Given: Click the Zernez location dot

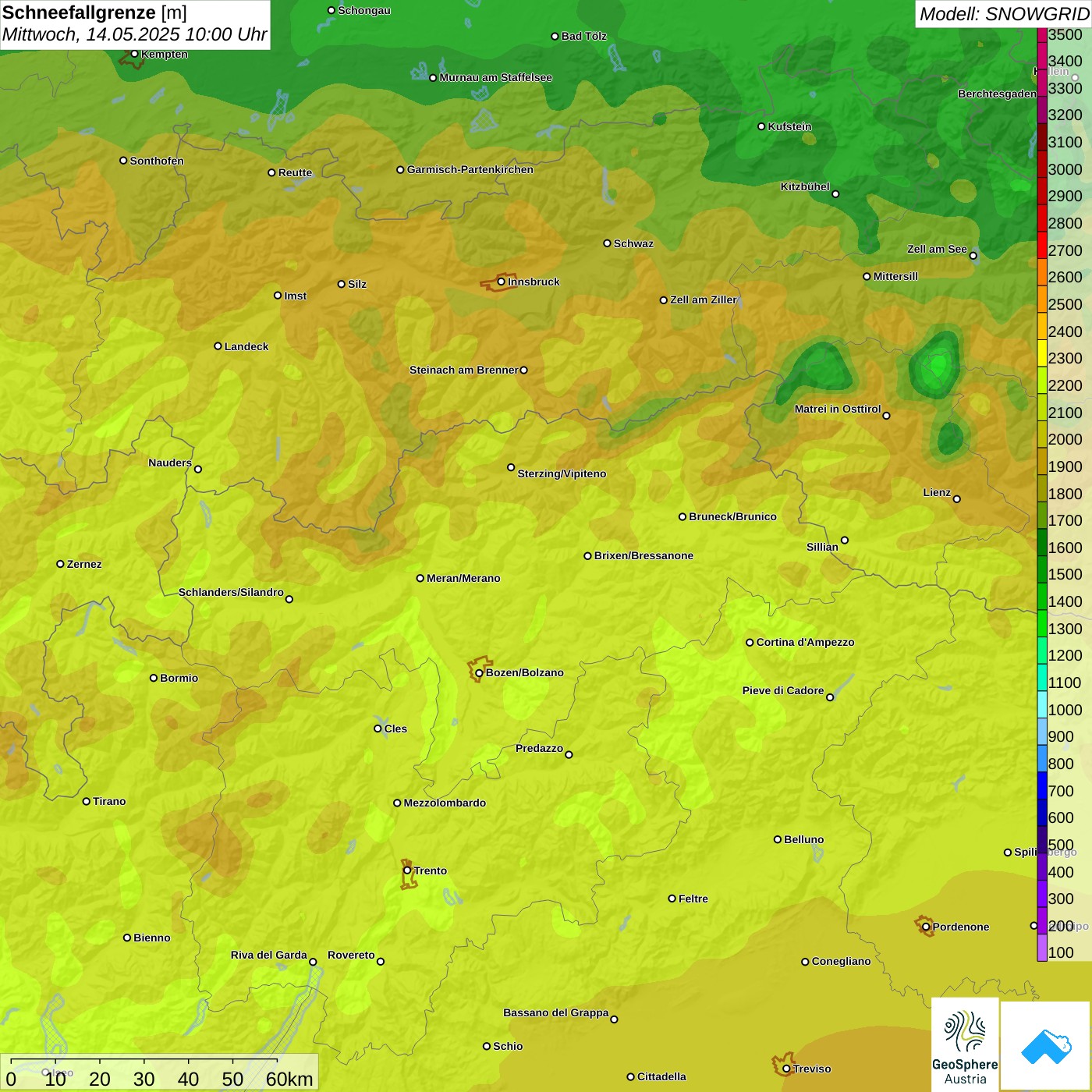Looking at the screenshot, I should pyautogui.click(x=60, y=564).
